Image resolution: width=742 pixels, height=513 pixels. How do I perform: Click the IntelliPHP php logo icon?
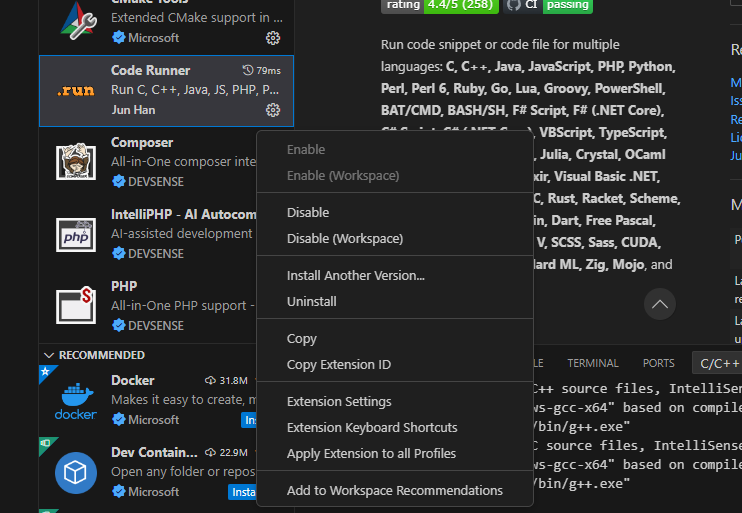(76, 235)
